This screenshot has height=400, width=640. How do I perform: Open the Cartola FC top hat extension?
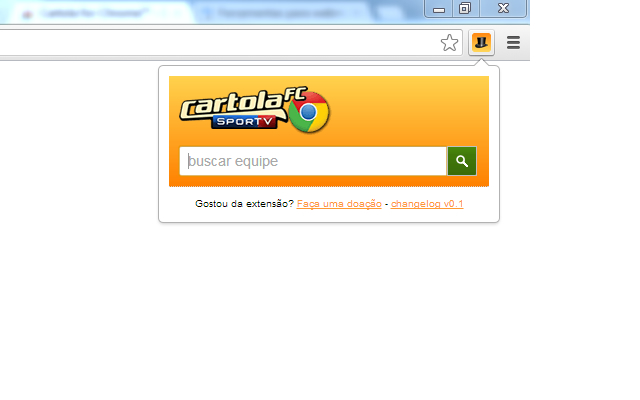[481, 42]
